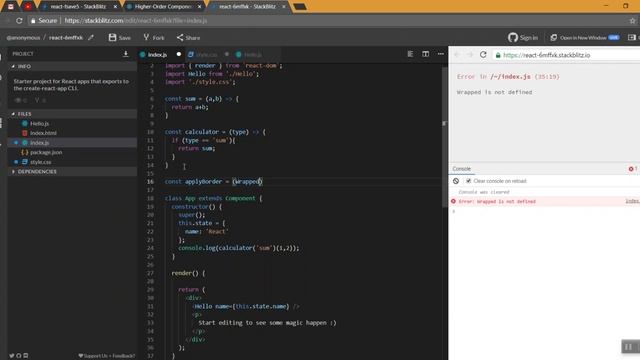The image size is (640, 360).
Task: Edit project name pencil icon
Action: coord(91,38)
